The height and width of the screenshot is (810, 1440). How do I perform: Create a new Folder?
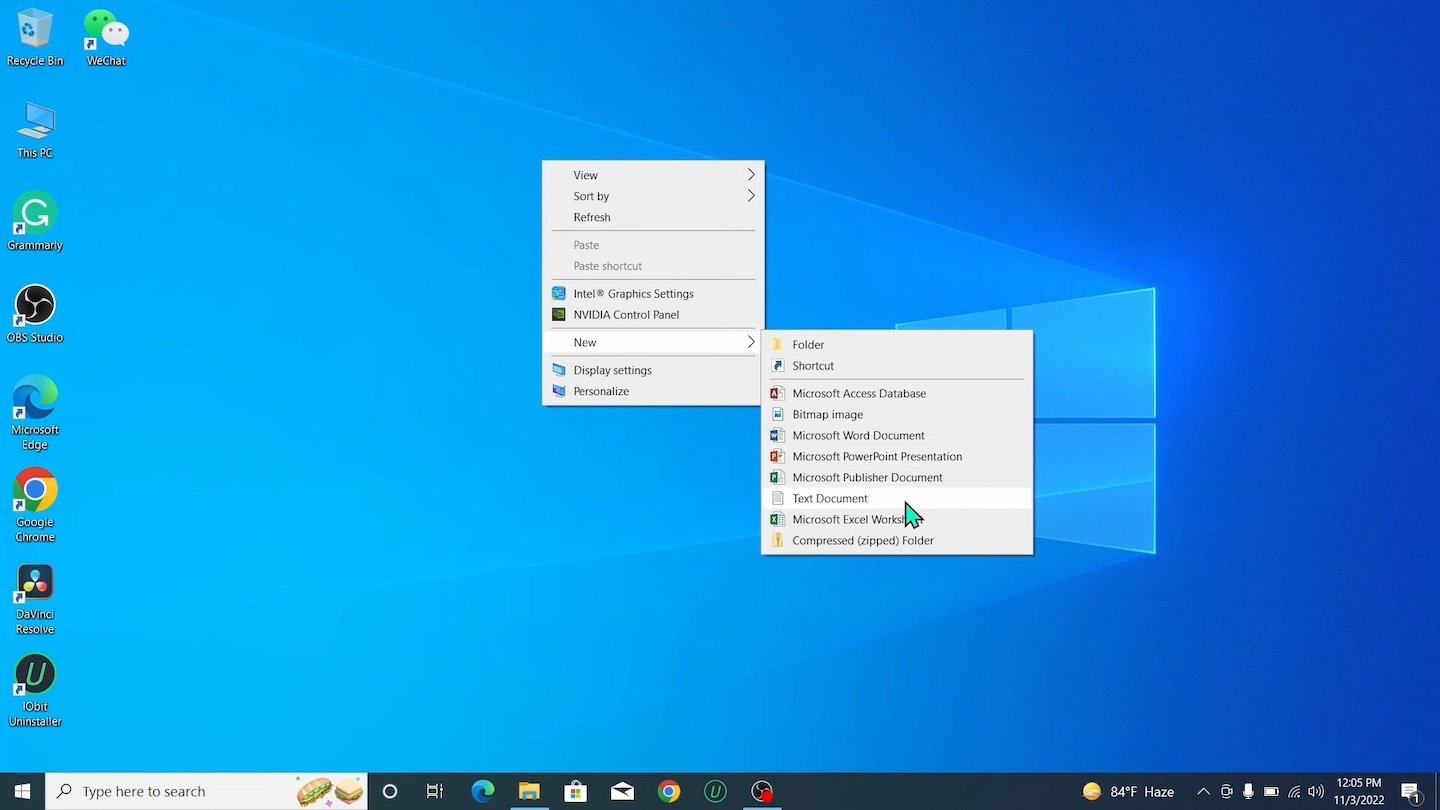pos(897,344)
